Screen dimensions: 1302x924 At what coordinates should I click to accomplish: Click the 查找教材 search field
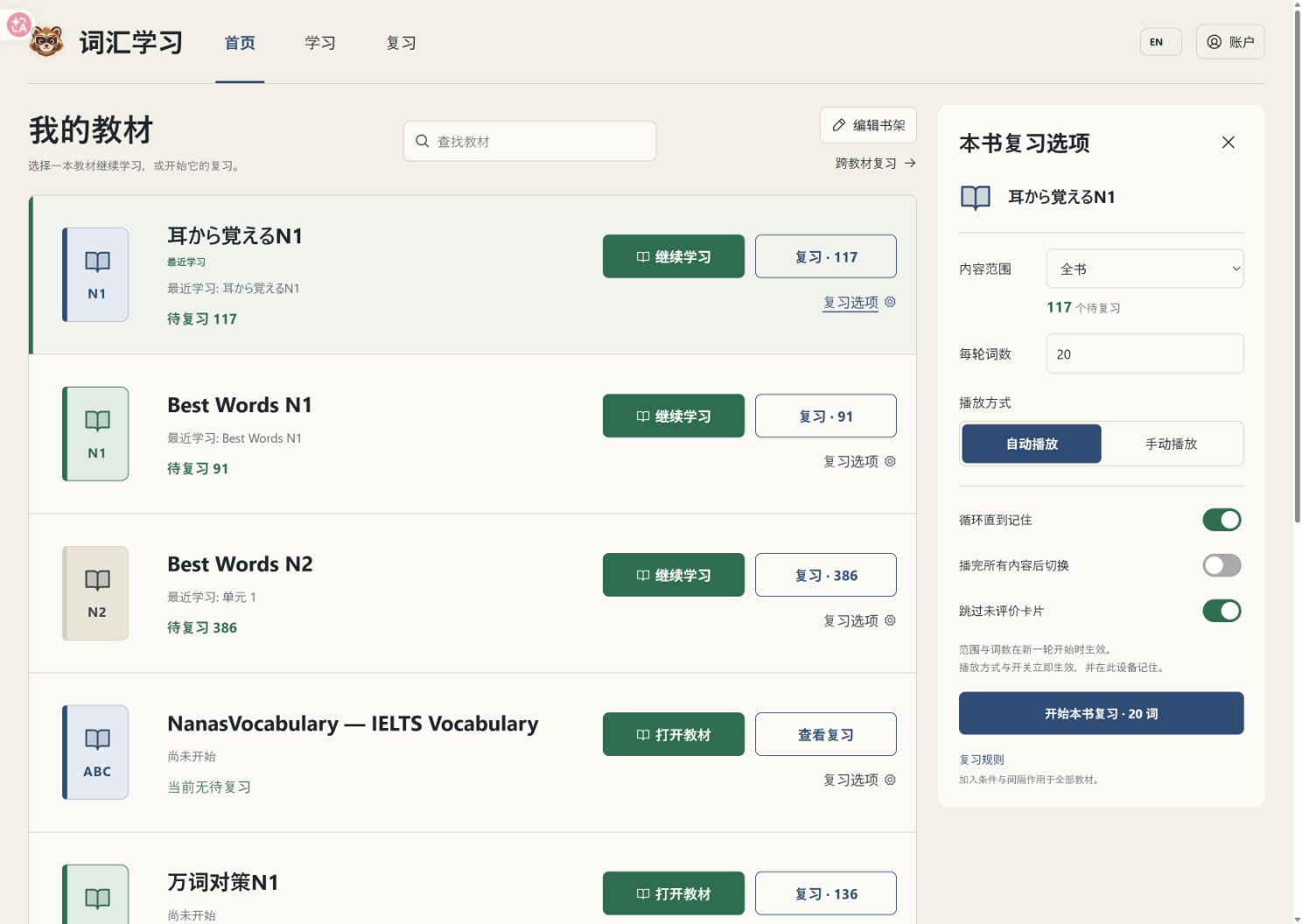pyautogui.click(x=529, y=141)
